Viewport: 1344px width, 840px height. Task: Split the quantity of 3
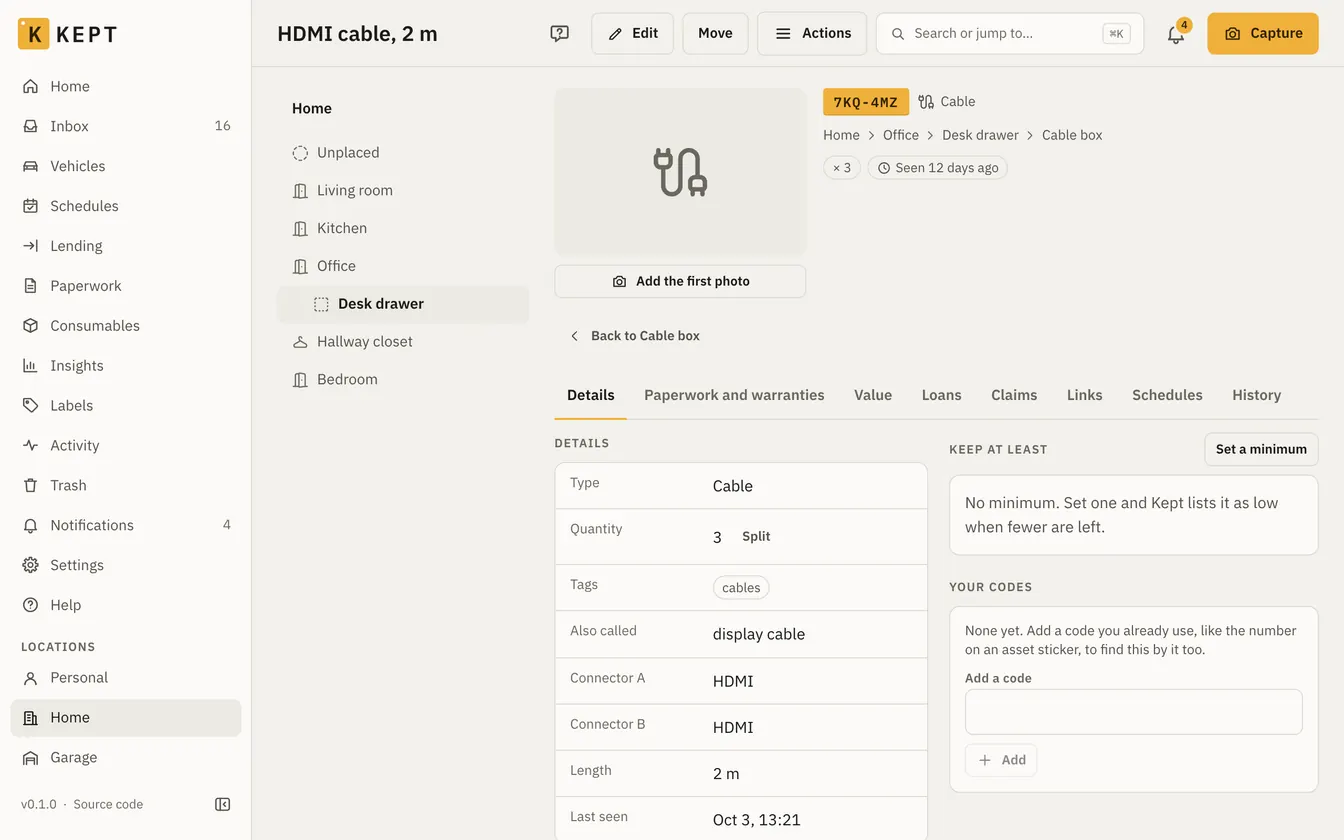756,537
